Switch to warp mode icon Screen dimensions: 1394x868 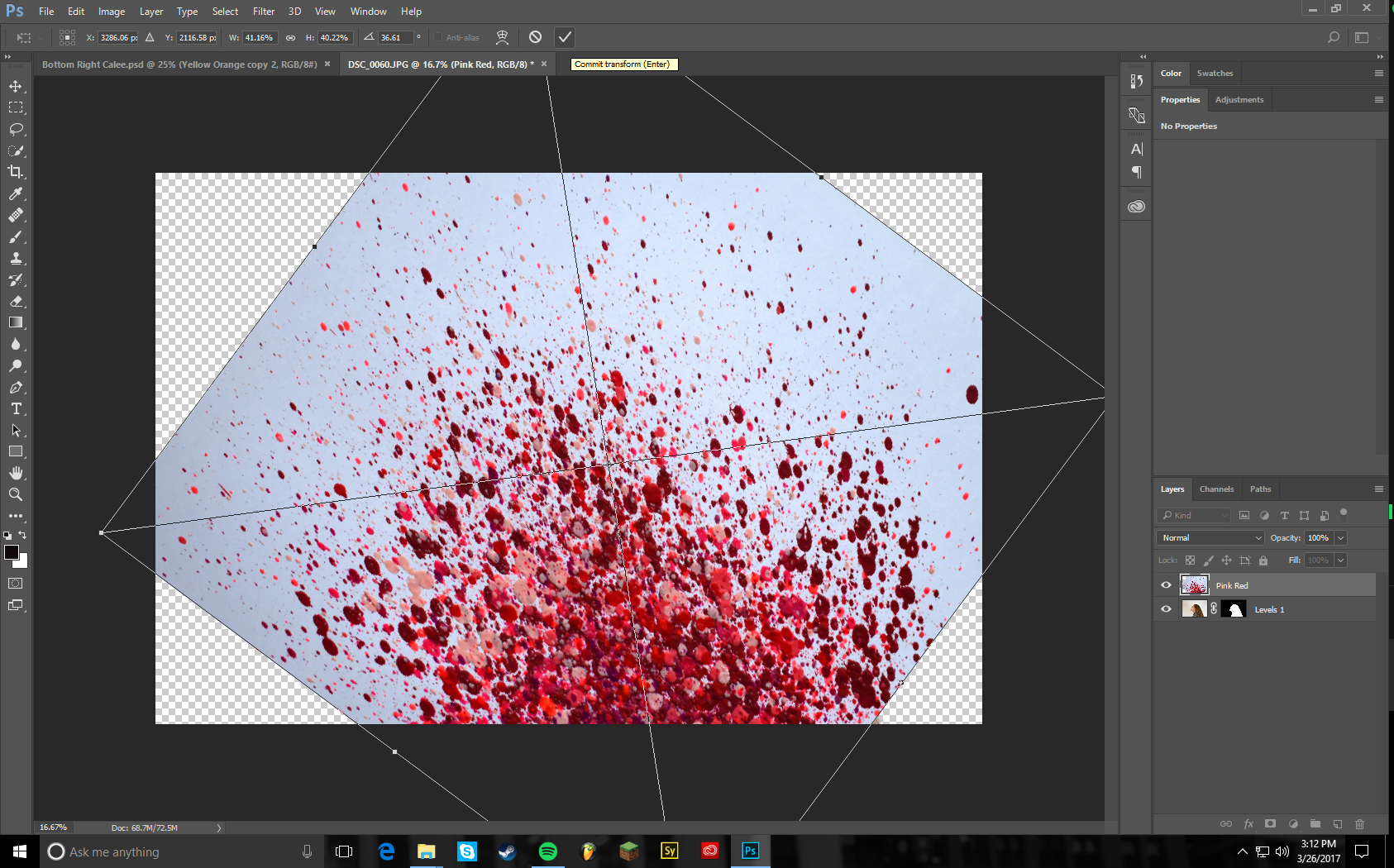click(502, 37)
